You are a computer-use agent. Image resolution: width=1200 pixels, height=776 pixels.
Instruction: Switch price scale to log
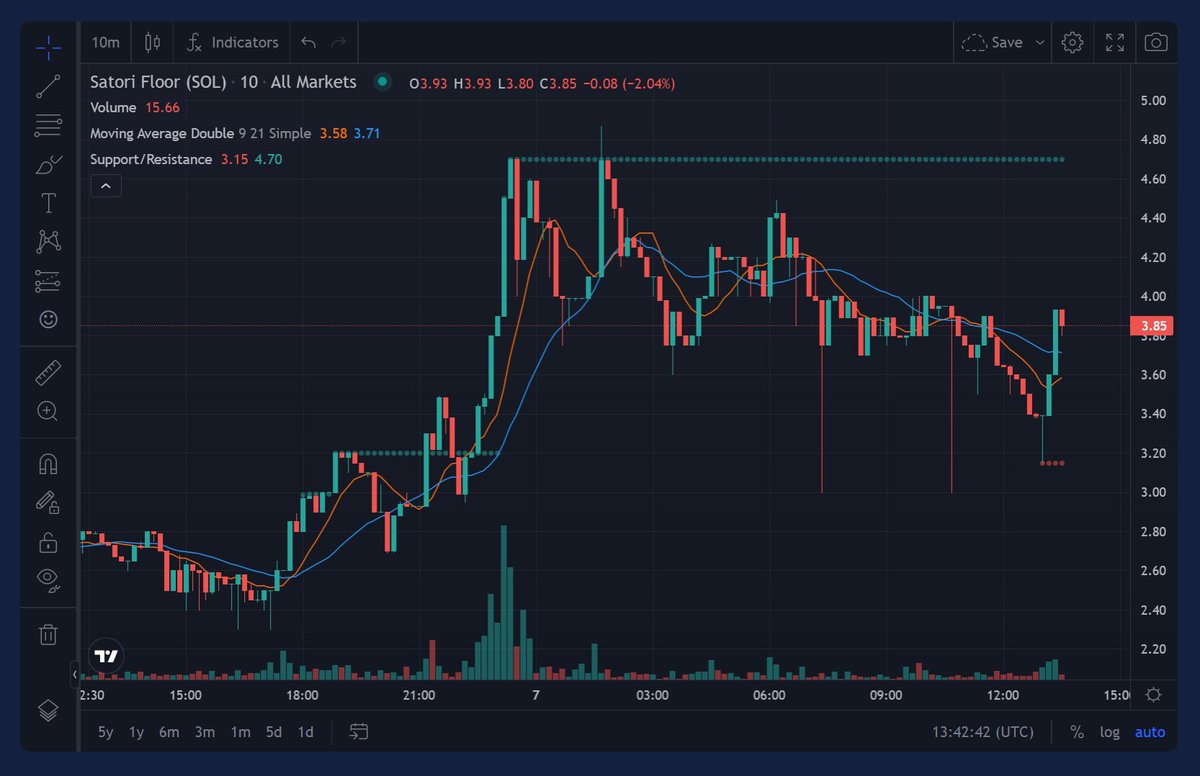[x=1110, y=732]
